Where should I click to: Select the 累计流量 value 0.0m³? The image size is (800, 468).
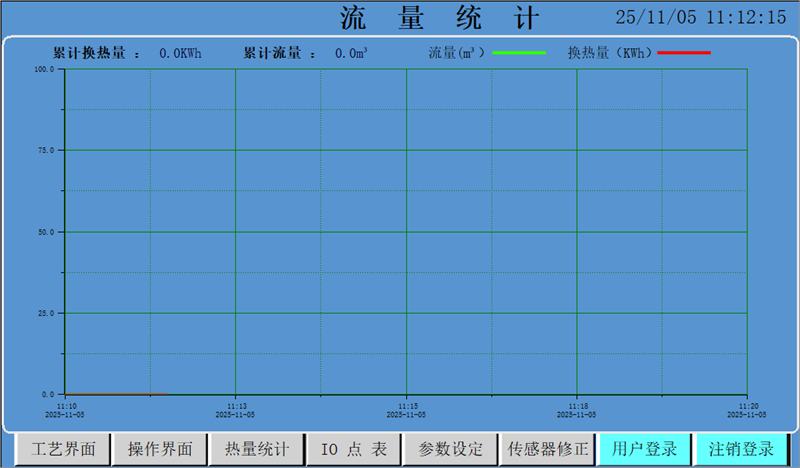[x=351, y=53]
